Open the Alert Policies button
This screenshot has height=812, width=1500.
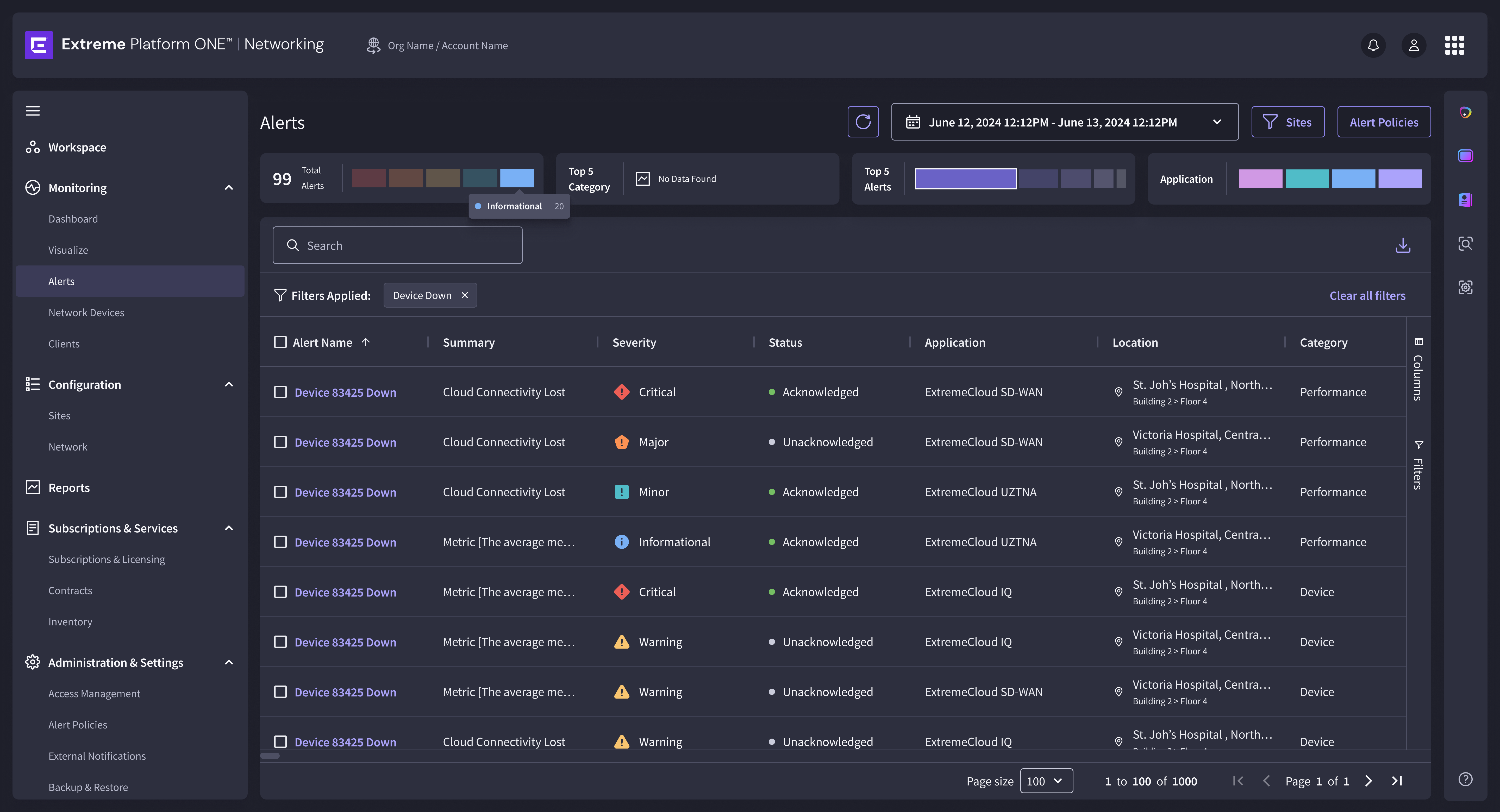[x=1384, y=122]
